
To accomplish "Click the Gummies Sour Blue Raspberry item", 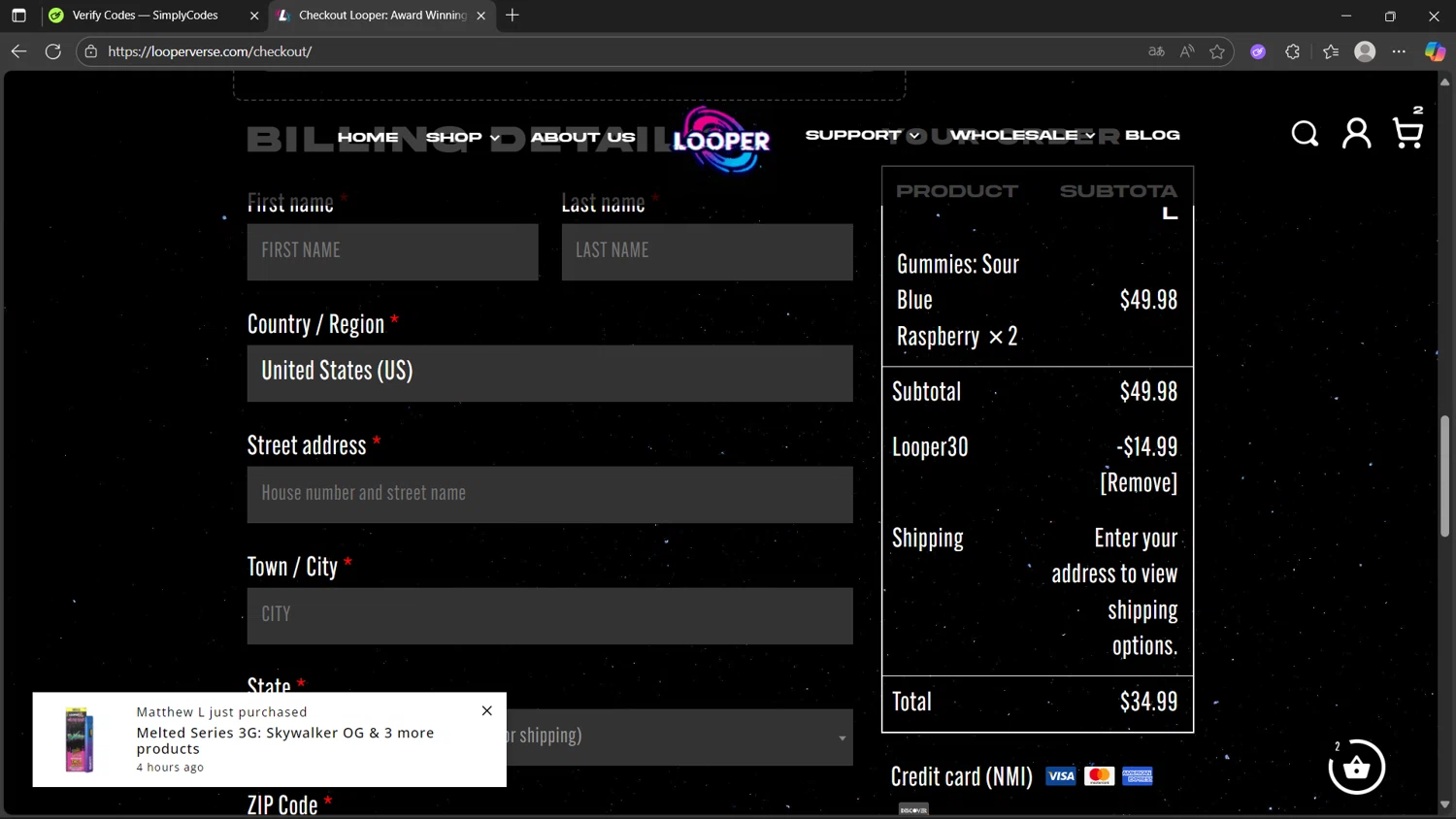I will click(x=958, y=300).
